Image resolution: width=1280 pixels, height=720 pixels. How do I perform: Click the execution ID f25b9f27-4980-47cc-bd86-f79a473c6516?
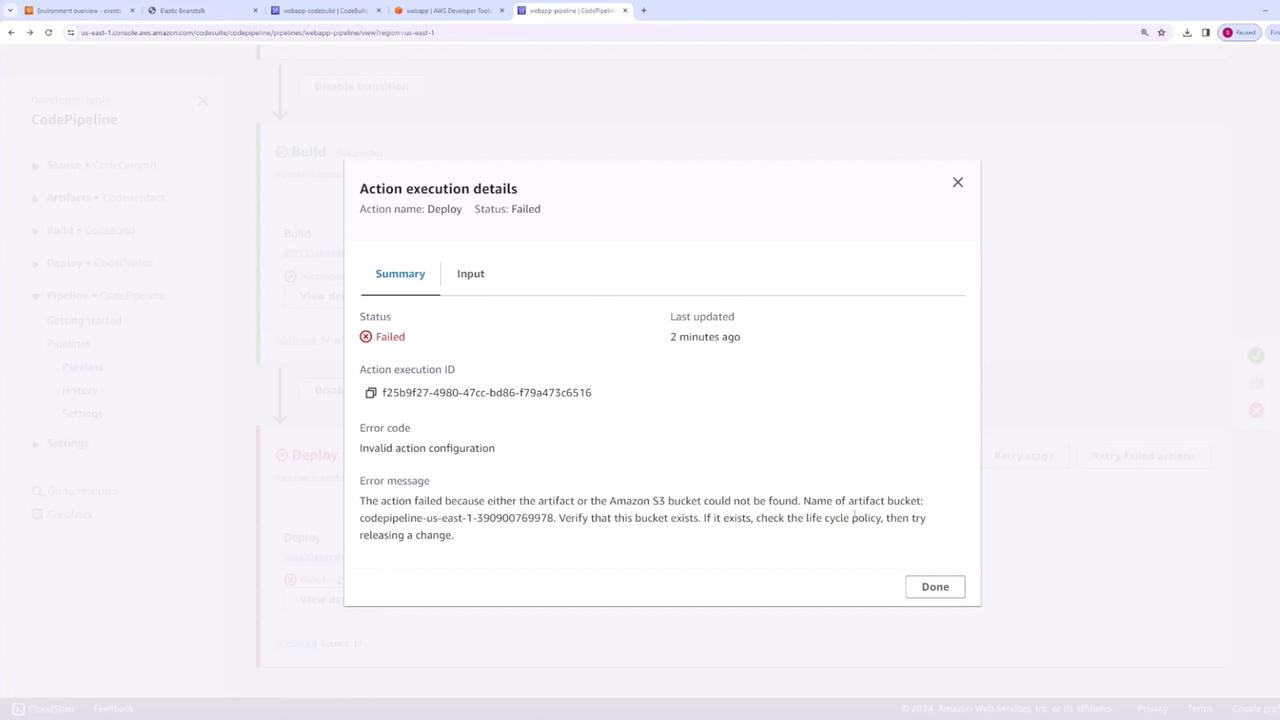(487, 393)
